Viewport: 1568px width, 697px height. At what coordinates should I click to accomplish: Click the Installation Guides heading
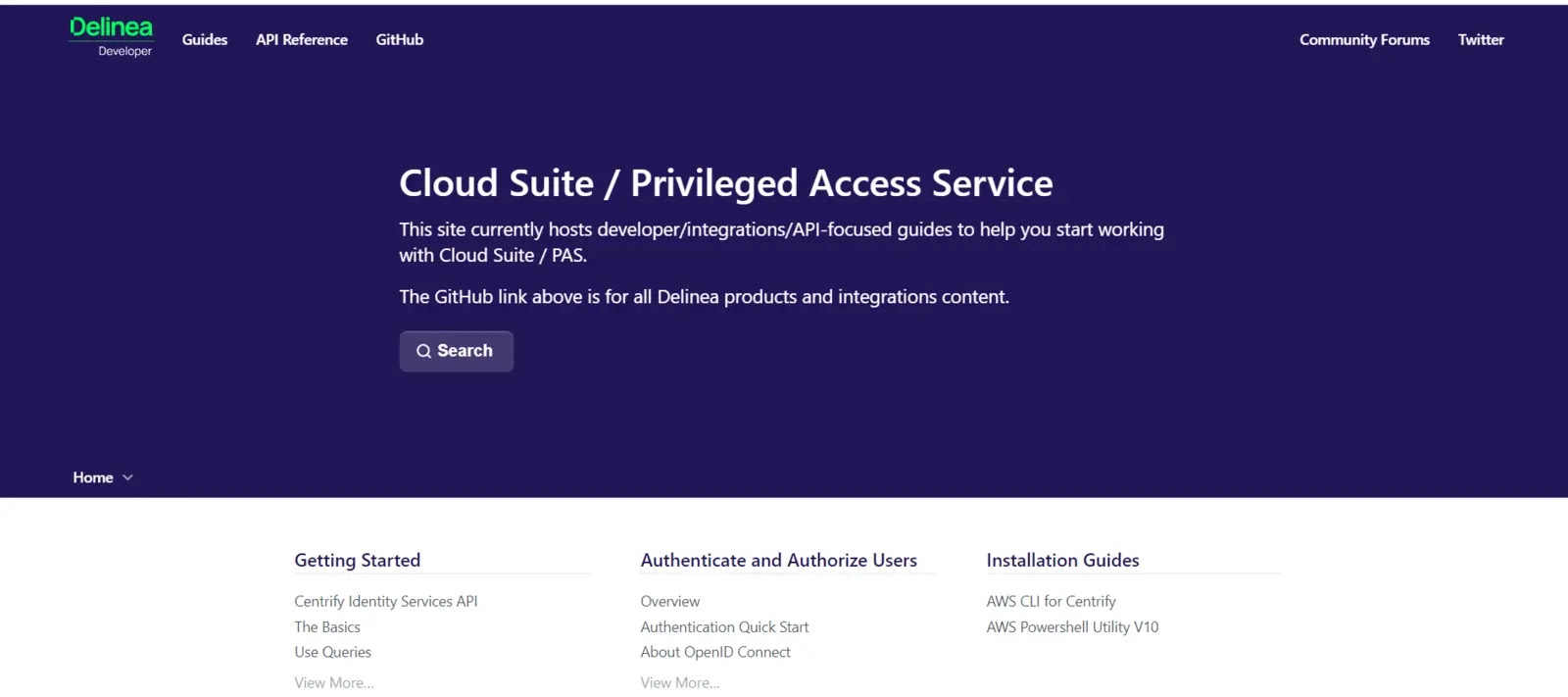coord(1062,560)
